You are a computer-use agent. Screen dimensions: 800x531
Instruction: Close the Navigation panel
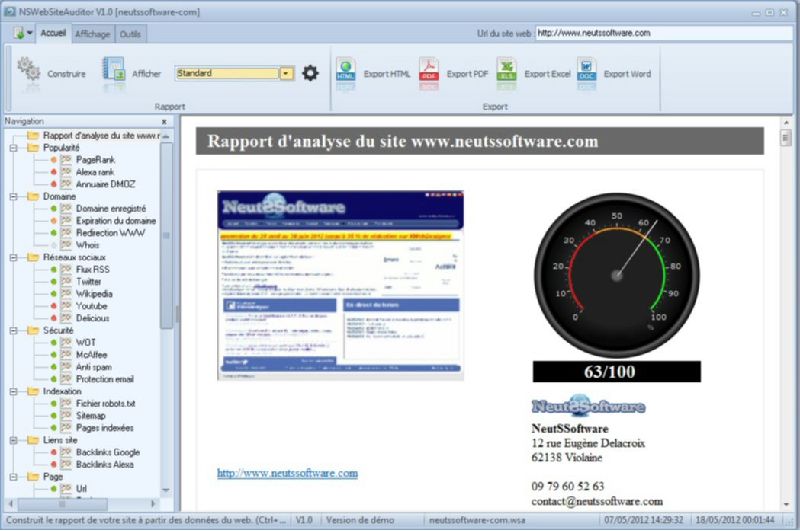coord(165,121)
